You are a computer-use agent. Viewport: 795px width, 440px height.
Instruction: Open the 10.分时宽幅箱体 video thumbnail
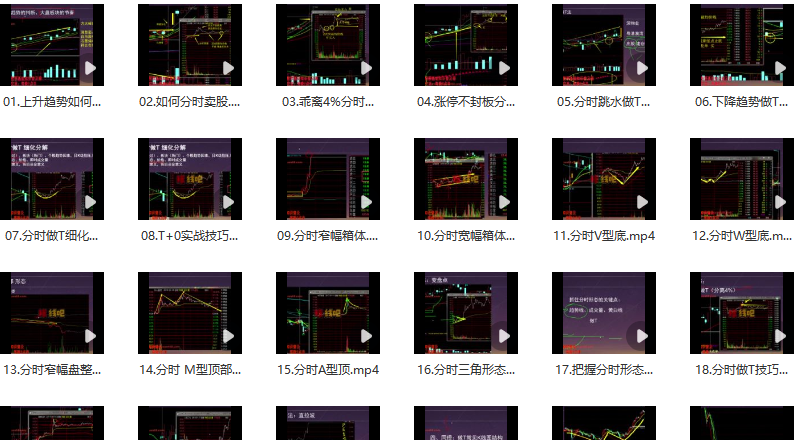click(x=466, y=179)
